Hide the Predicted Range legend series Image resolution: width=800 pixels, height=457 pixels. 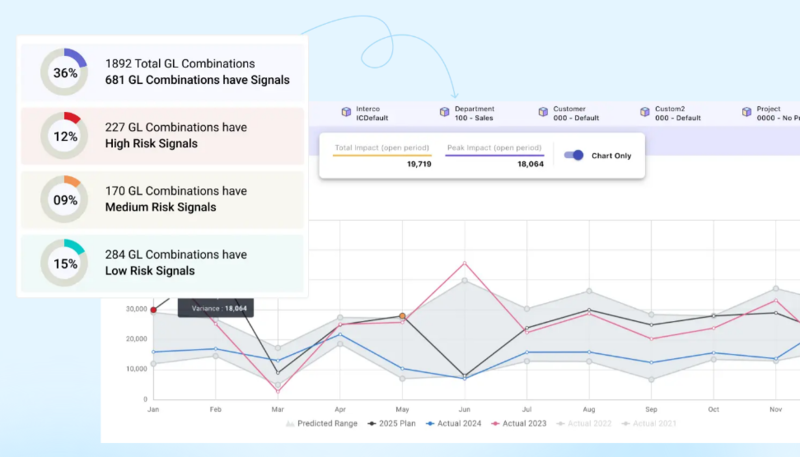tap(318, 424)
